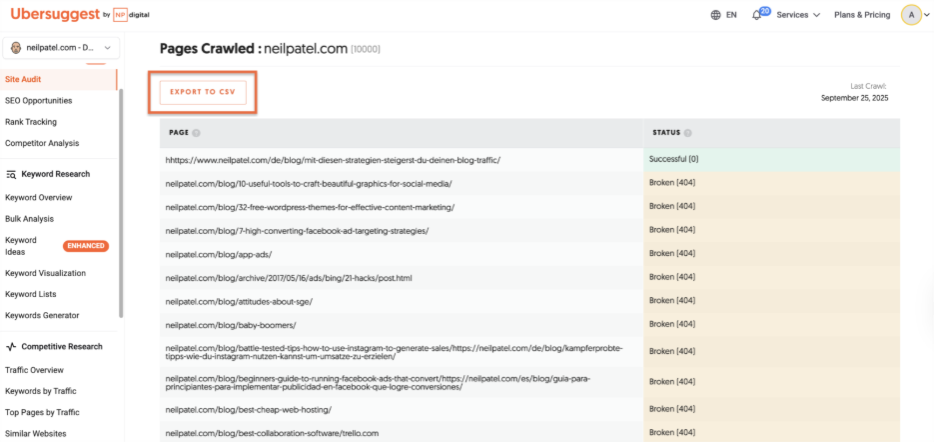The image size is (936, 442).
Task: Click the Neil Patel profile thumbnail
Action: (x=16, y=48)
